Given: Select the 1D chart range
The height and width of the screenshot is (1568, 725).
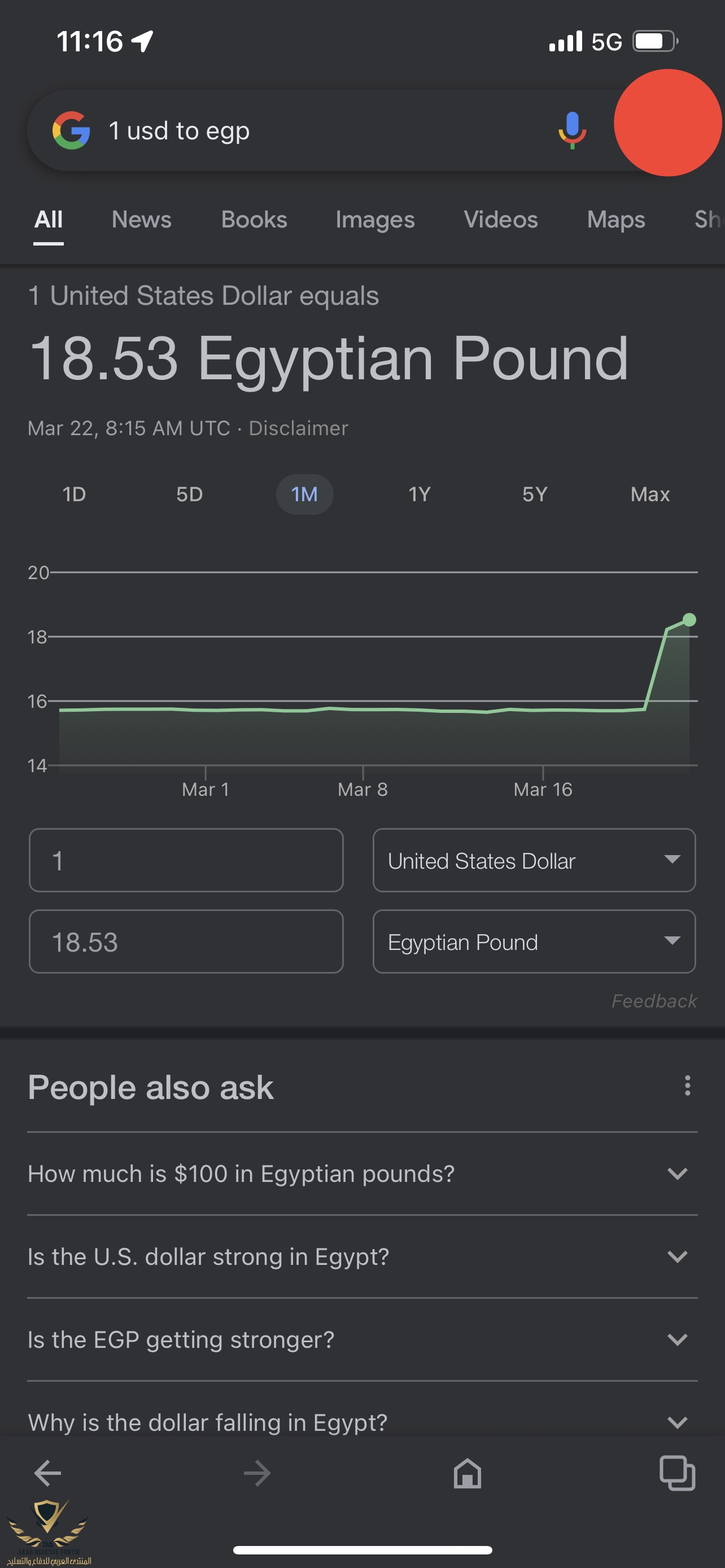Looking at the screenshot, I should 75,494.
